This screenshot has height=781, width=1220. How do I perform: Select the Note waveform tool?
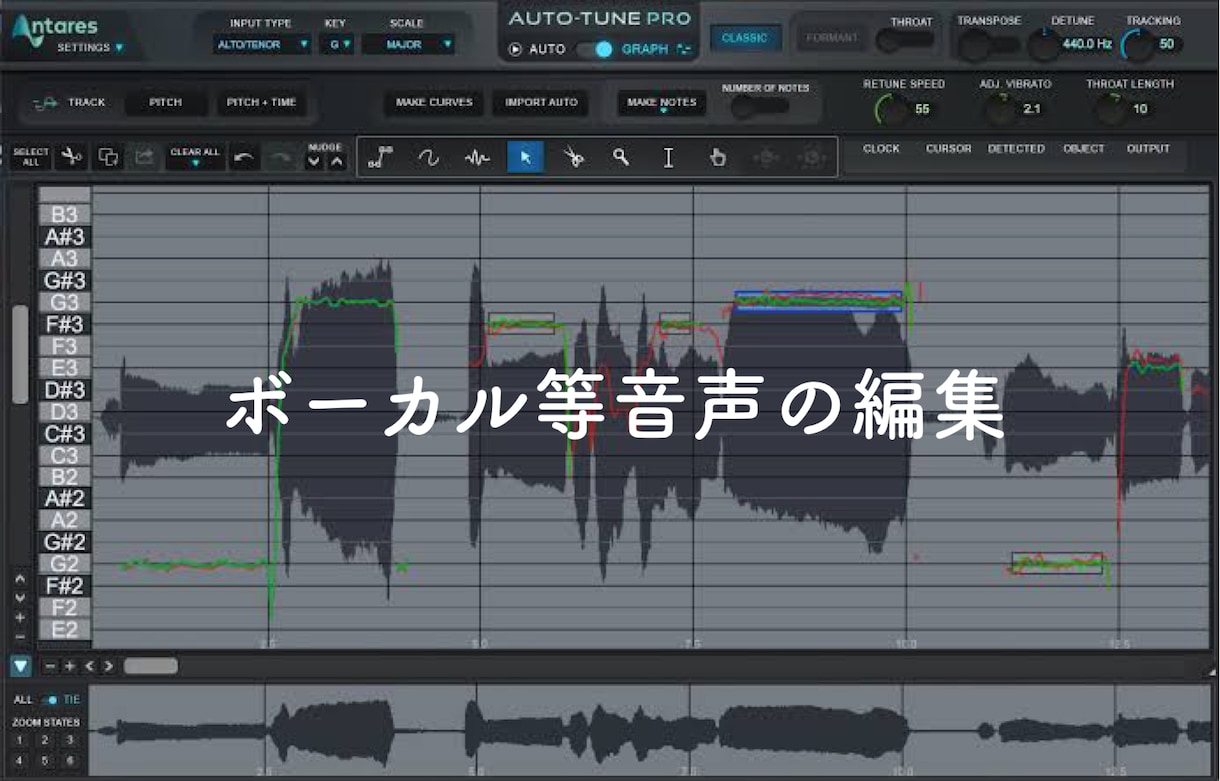477,157
